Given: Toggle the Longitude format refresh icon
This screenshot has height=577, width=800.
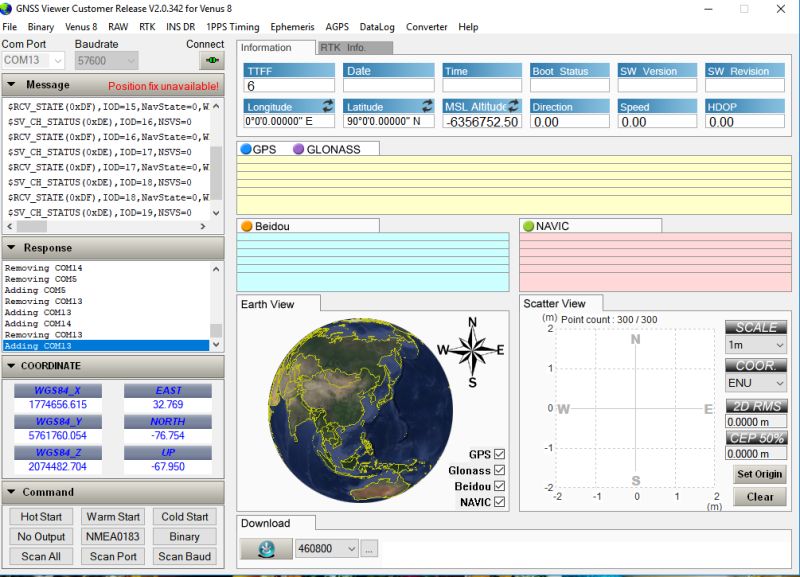Looking at the screenshot, I should (326, 104).
